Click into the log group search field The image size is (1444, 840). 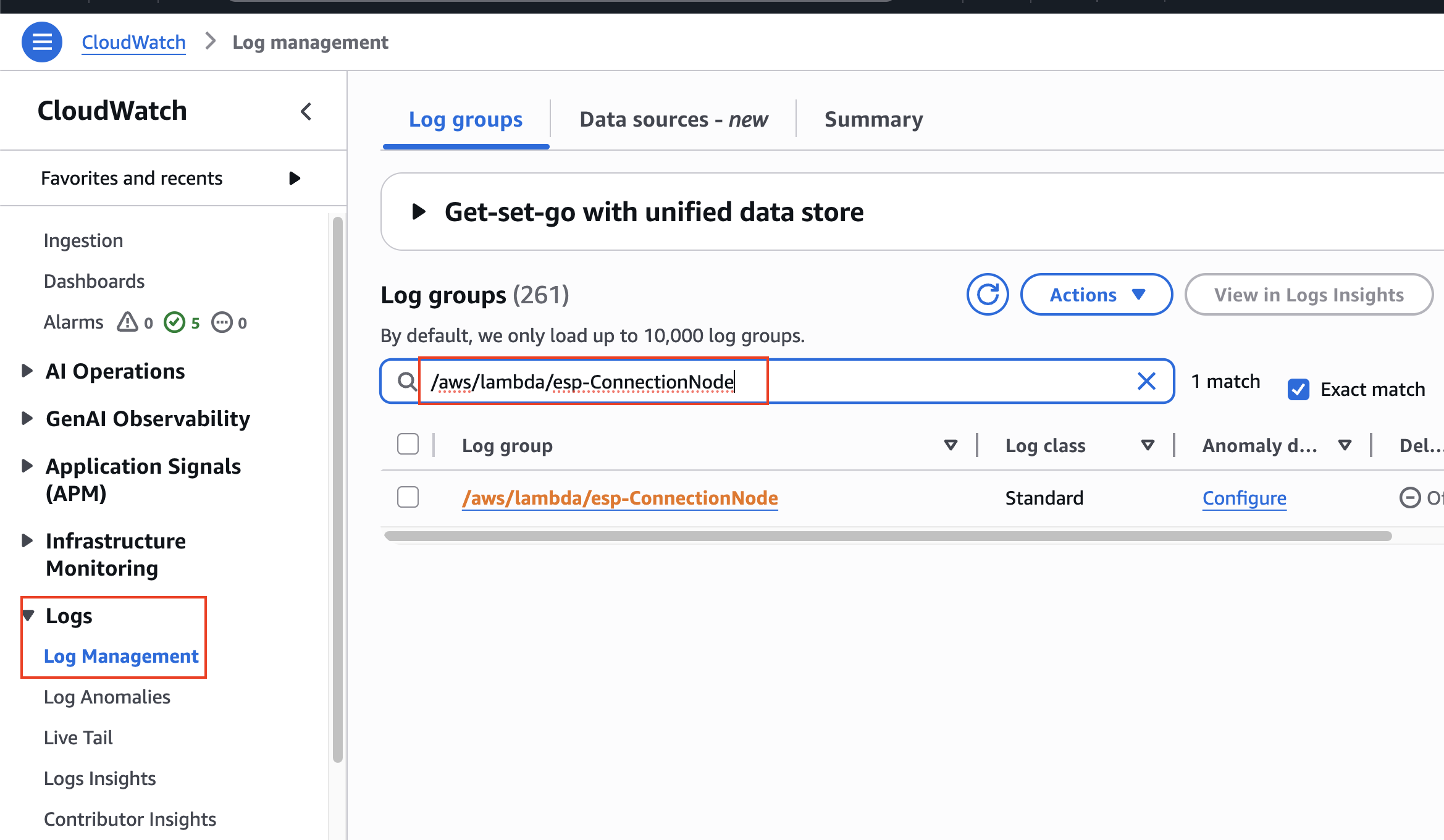click(777, 381)
